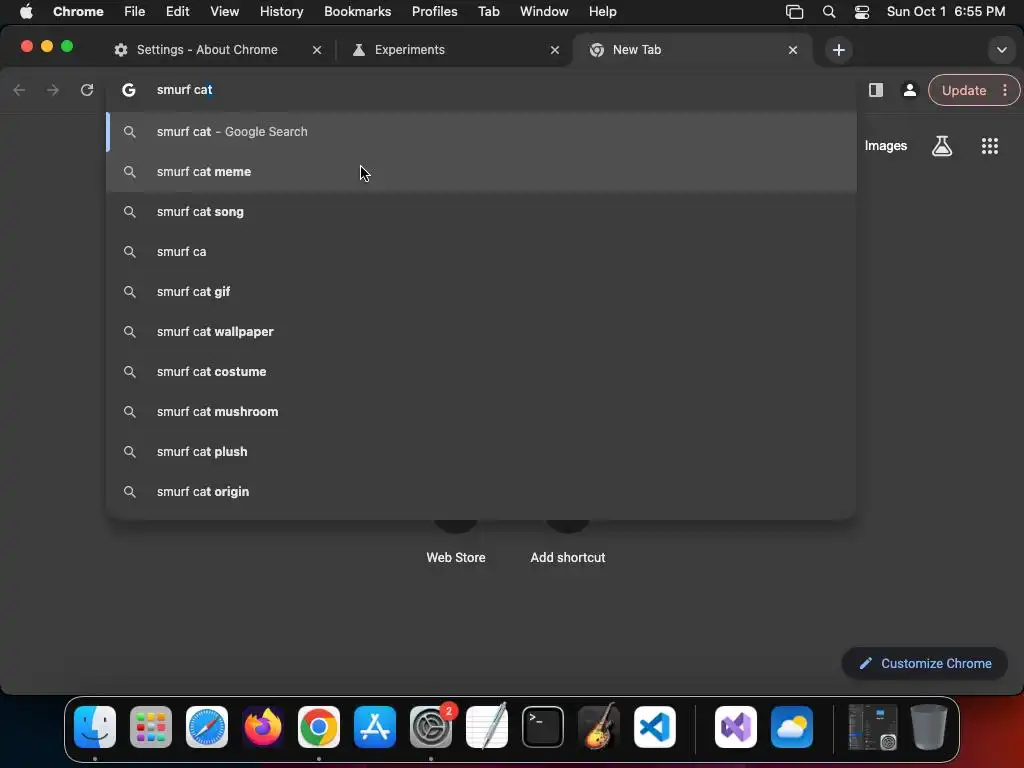Open Visual Studio Code from the dock
The image size is (1024, 768).
(x=655, y=727)
